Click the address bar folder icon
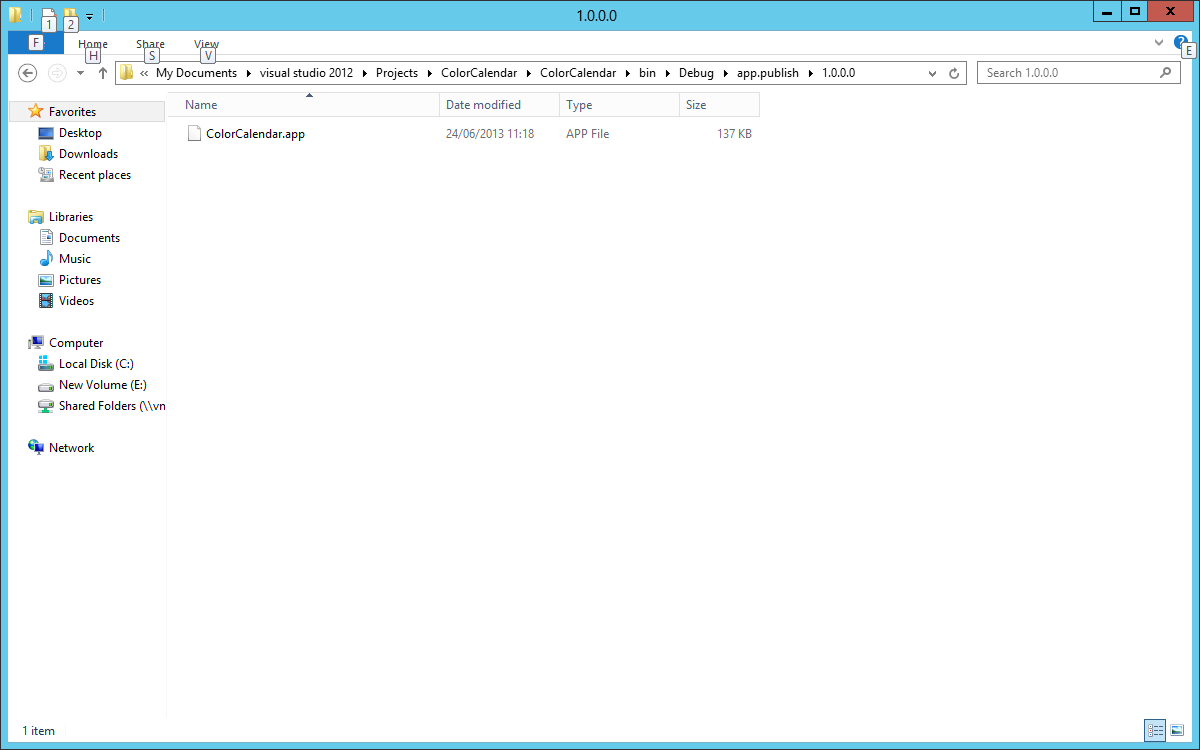Screen dimensions: 1200x750 tap(126, 73)
